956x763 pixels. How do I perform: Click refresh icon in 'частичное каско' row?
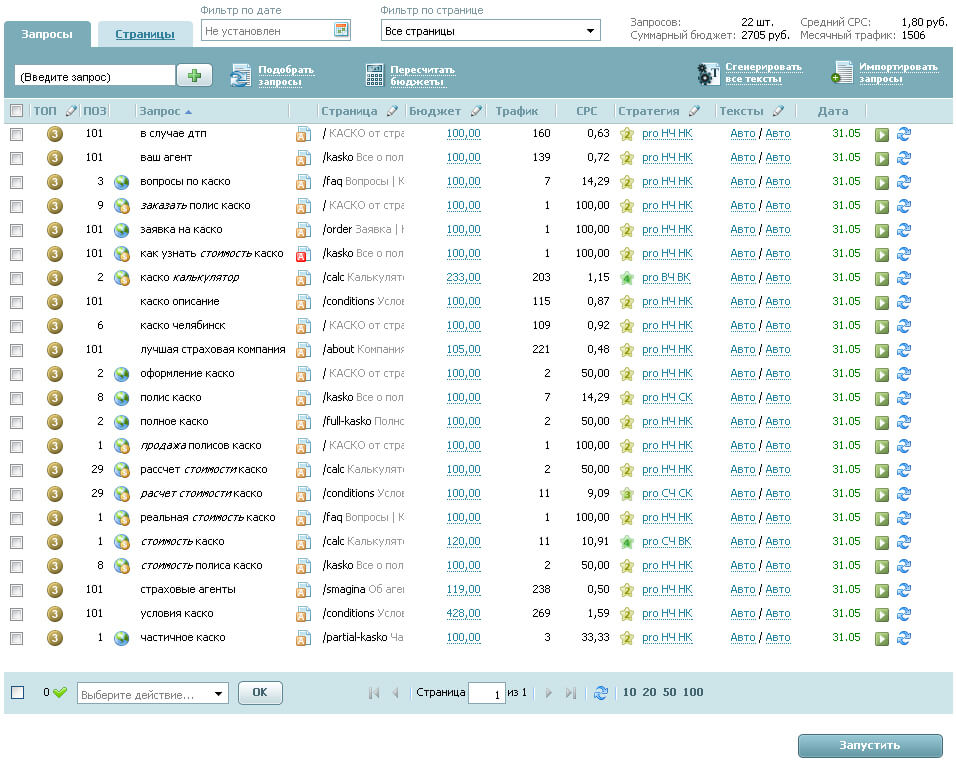point(904,638)
